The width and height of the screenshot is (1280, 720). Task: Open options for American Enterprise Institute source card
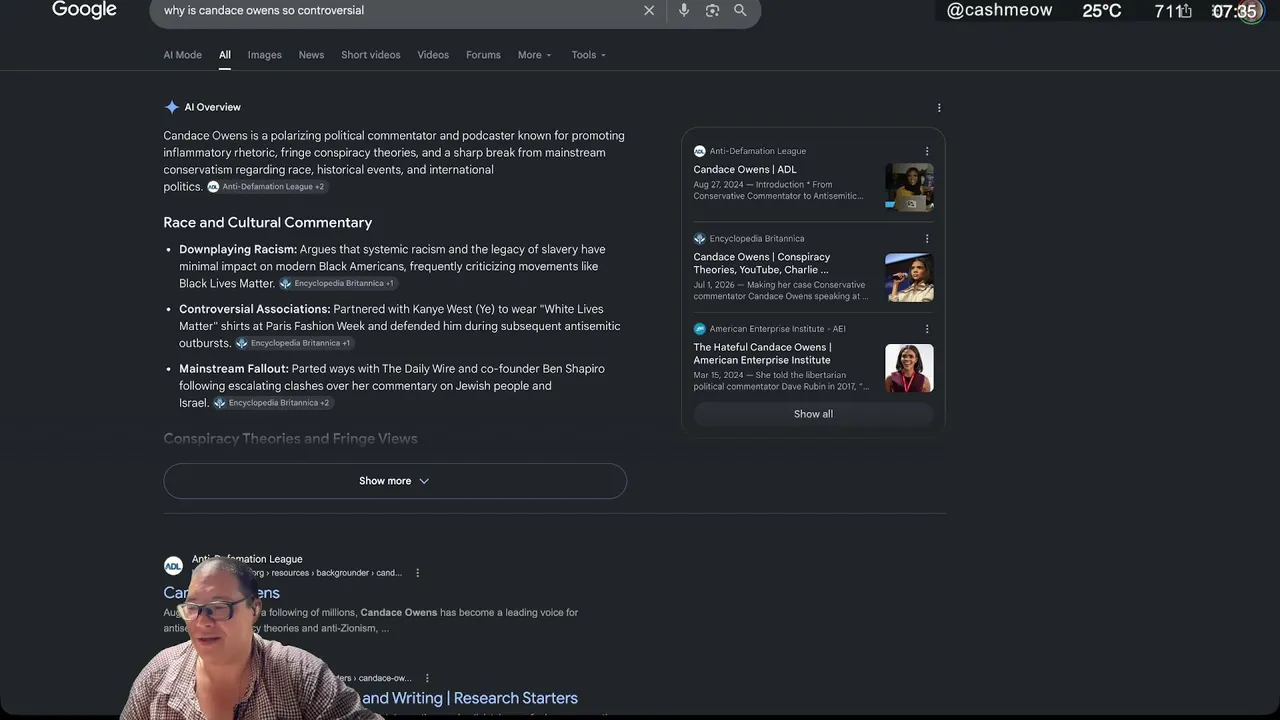(x=927, y=329)
